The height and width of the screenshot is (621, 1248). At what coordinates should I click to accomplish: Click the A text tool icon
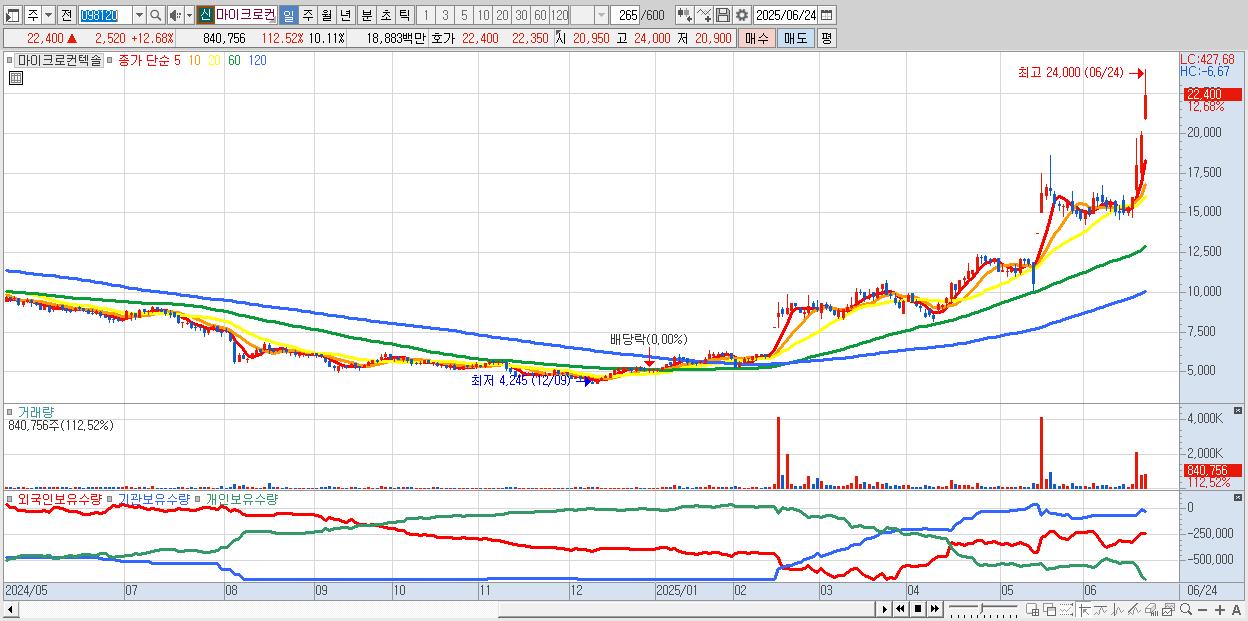coord(1236,609)
